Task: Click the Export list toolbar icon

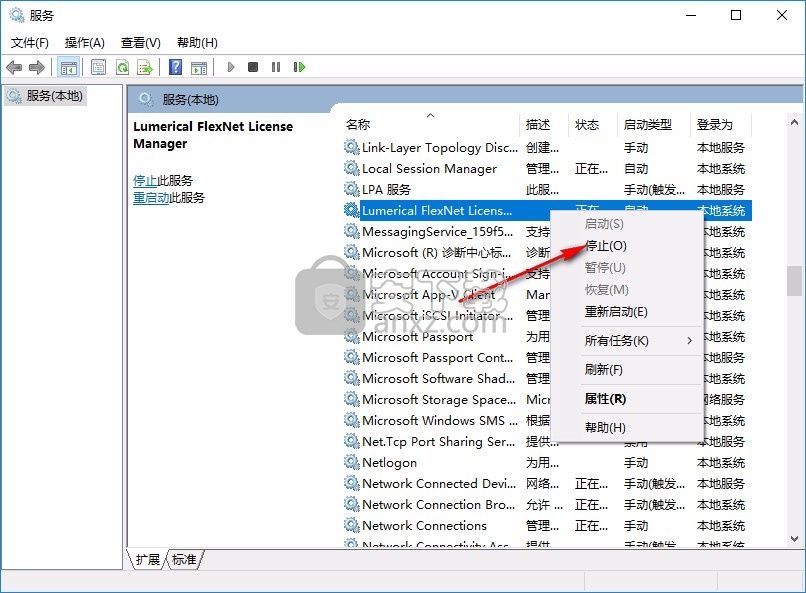Action: (x=145, y=67)
